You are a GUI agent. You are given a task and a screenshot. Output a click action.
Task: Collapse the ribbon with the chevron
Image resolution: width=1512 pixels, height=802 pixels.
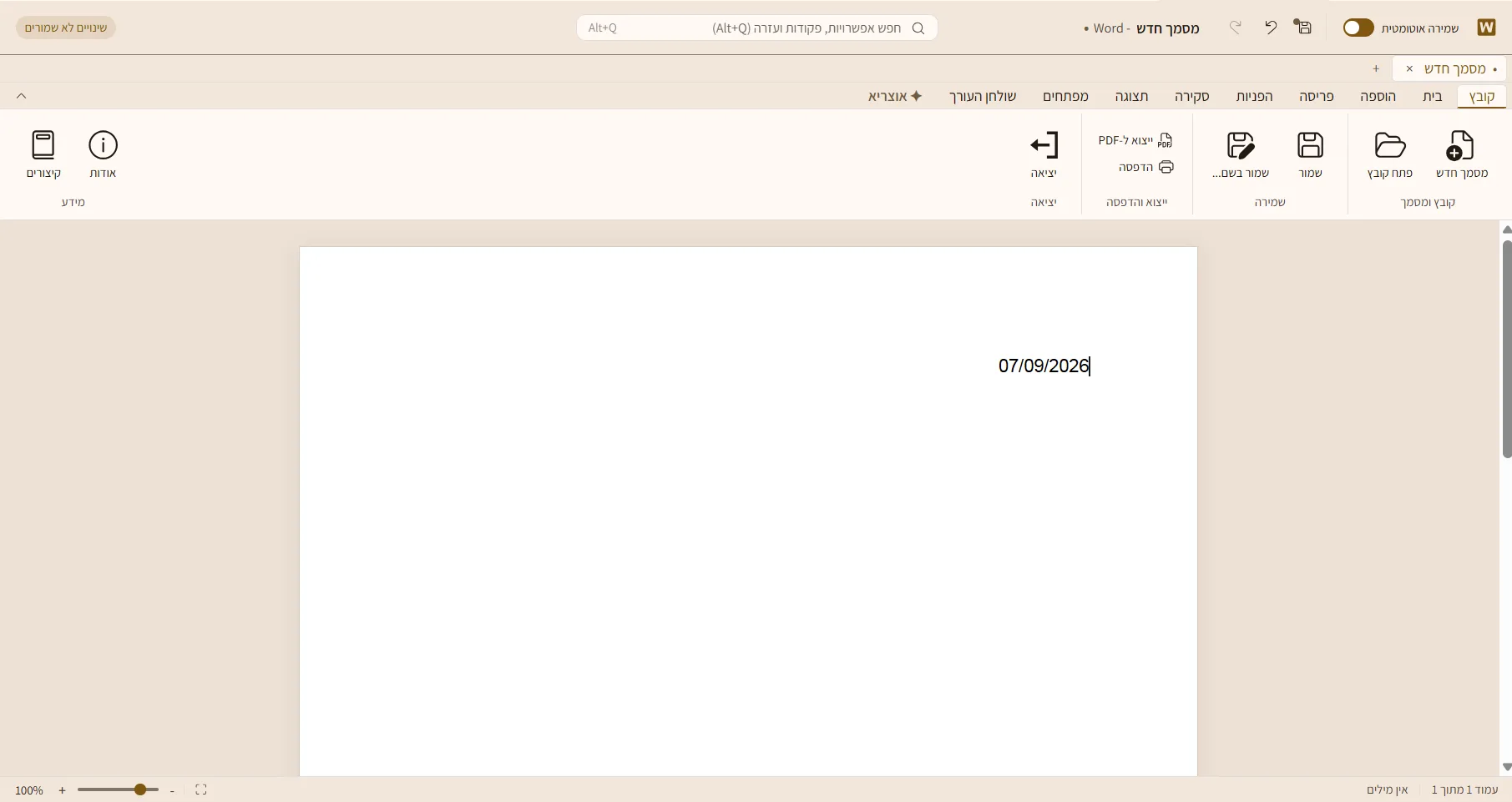22,96
